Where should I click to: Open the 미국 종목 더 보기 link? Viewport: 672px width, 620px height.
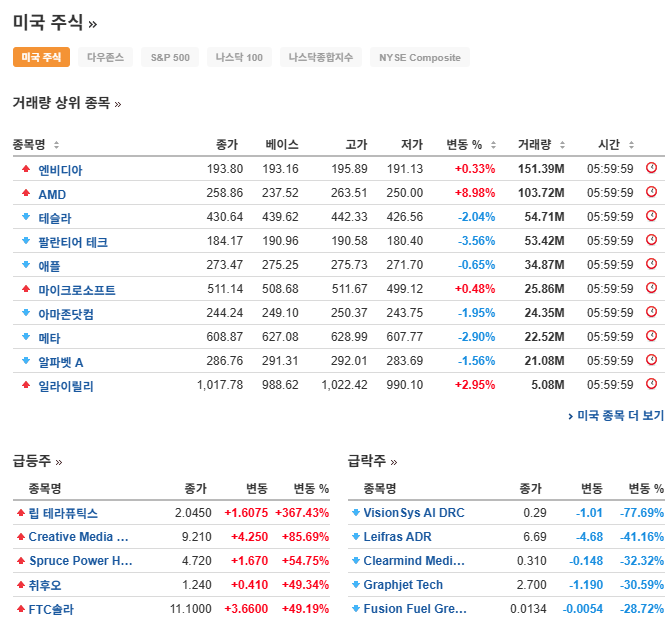[616, 415]
